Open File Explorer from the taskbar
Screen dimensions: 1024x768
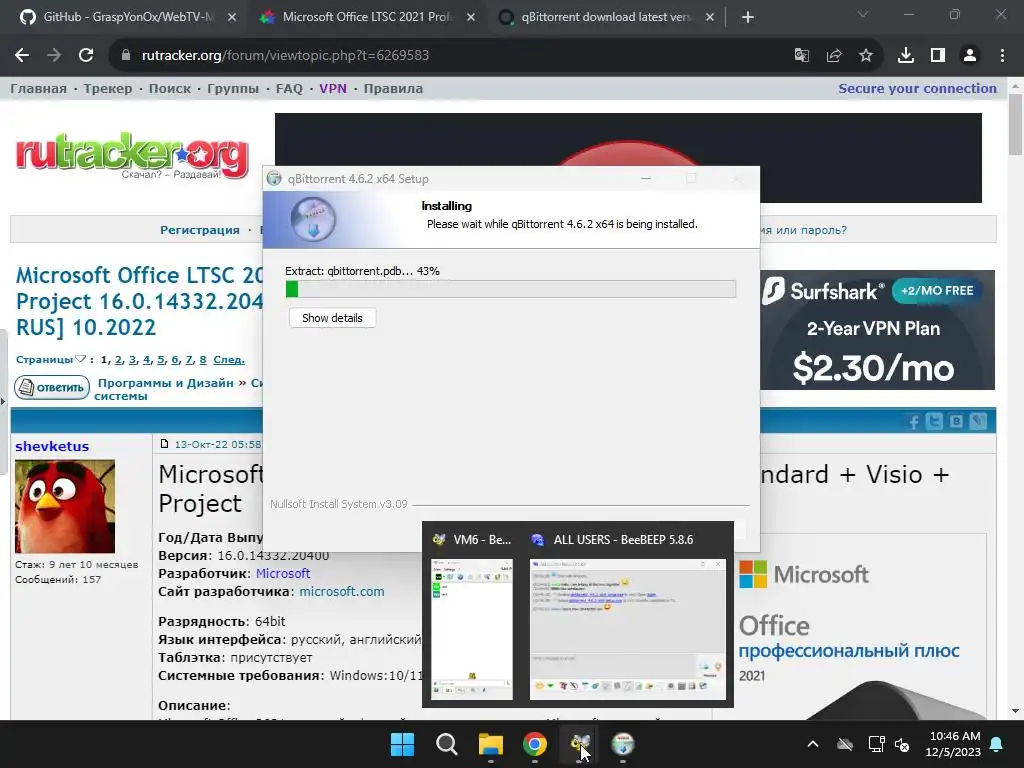[490, 744]
